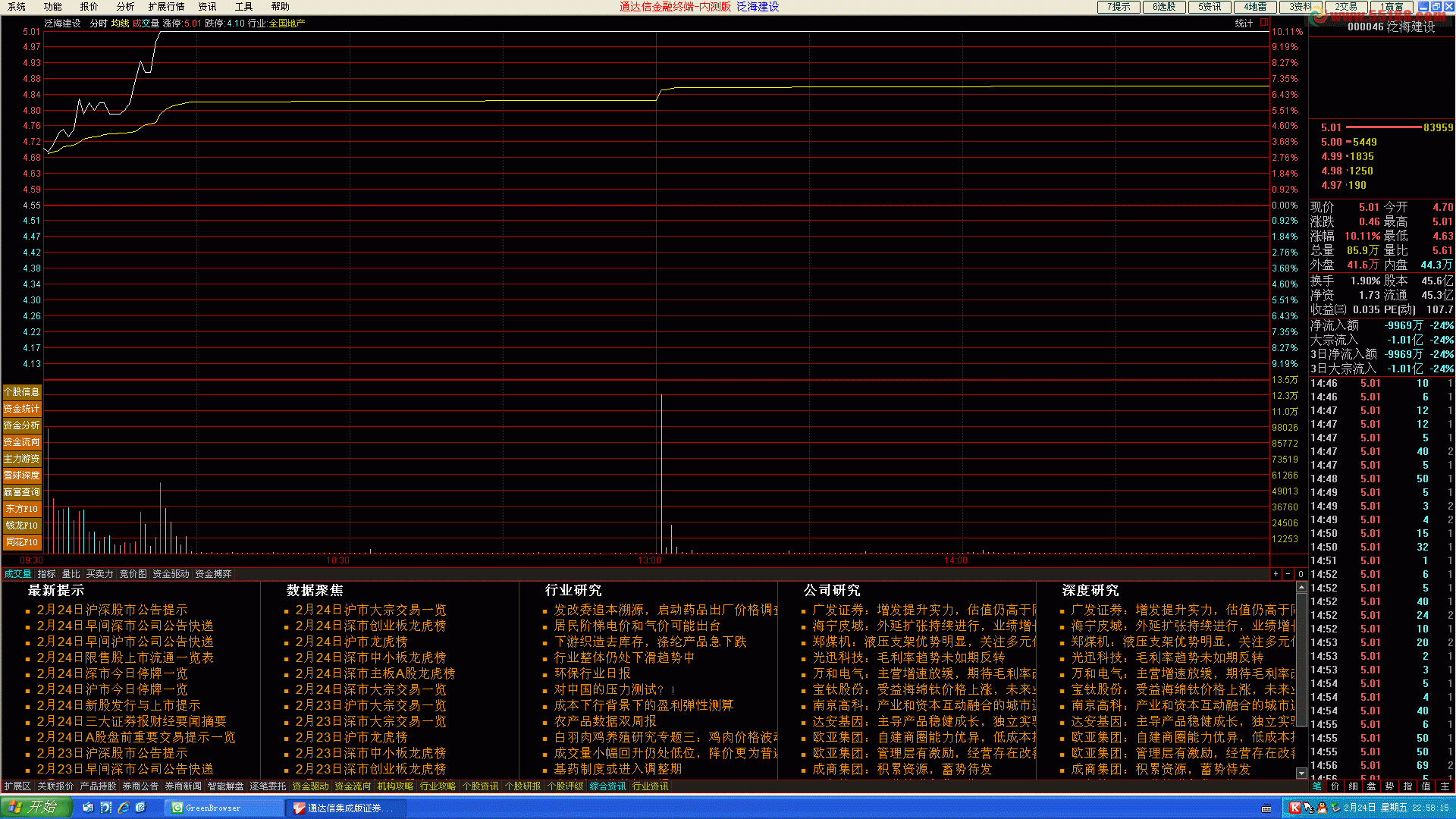Select 势 tab under tick list
Viewport: 1456px width, 819px height.
pyautogui.click(x=1390, y=786)
